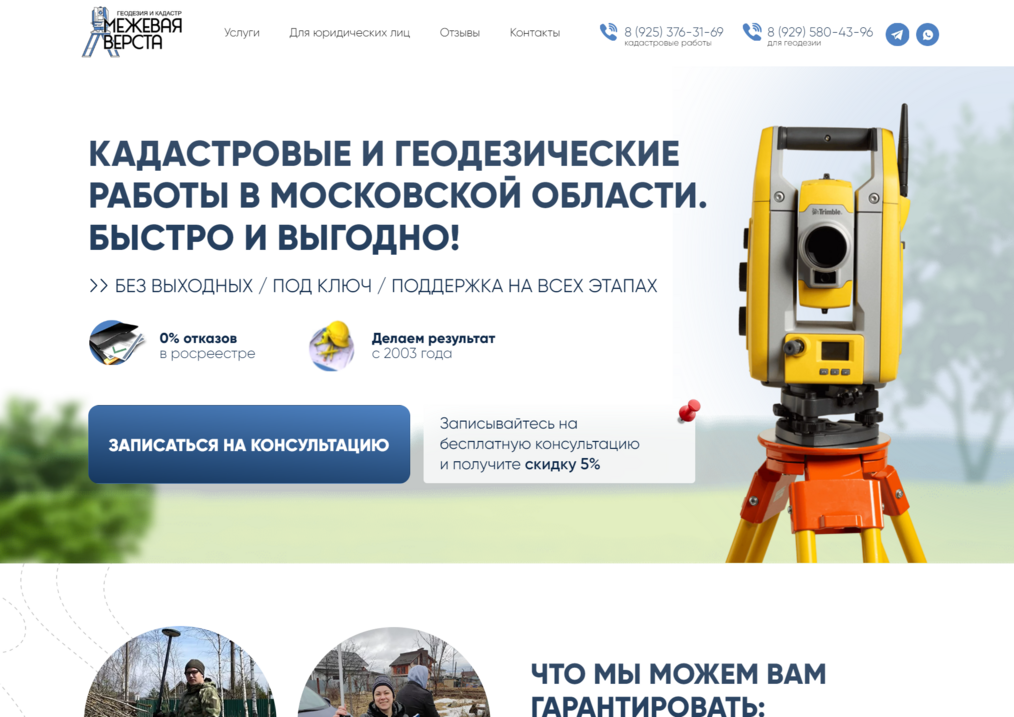Open the WhatsApp chat icon

click(x=927, y=34)
